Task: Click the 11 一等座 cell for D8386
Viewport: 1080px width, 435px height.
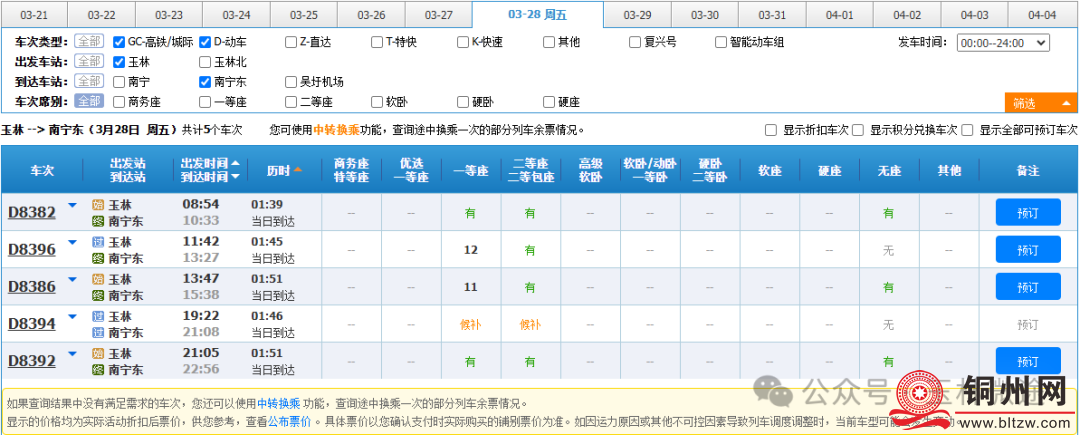Action: [470, 287]
